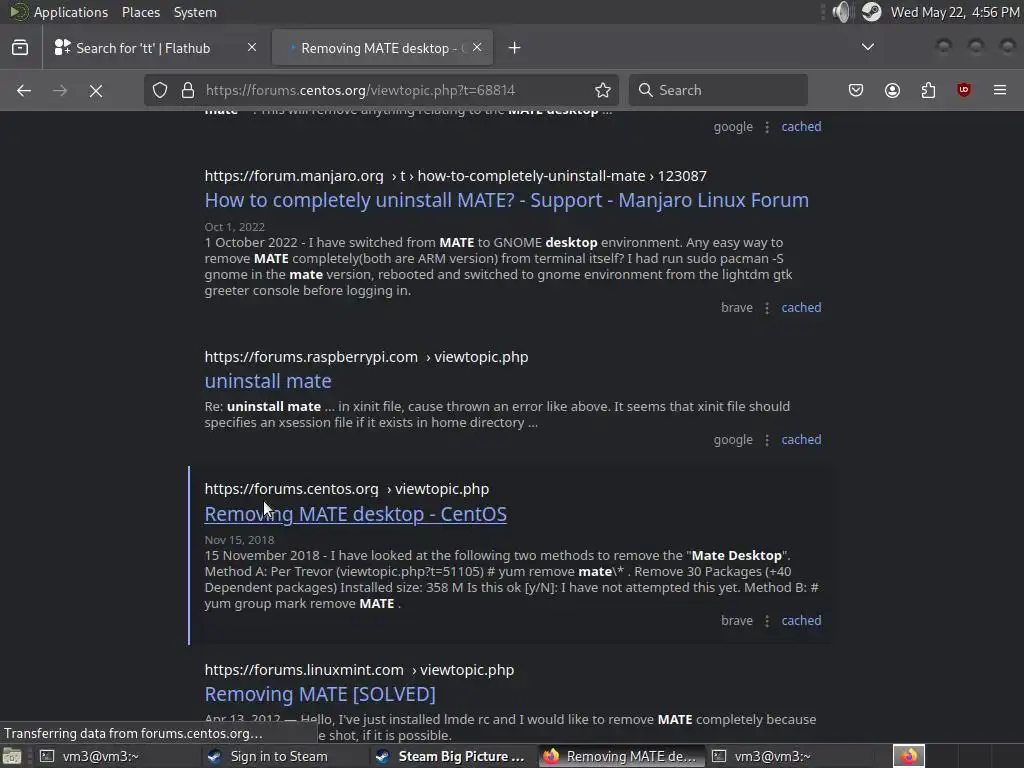Screen dimensions: 1024x768
Task: Open cached version of the Raspberry Pi result
Action: (x=801, y=440)
